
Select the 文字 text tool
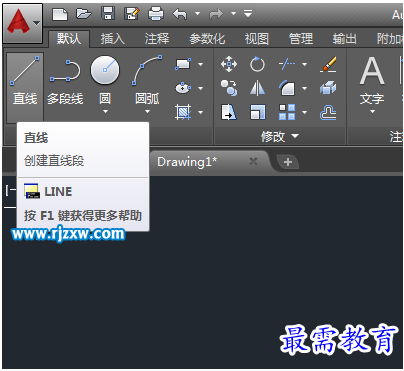point(372,80)
